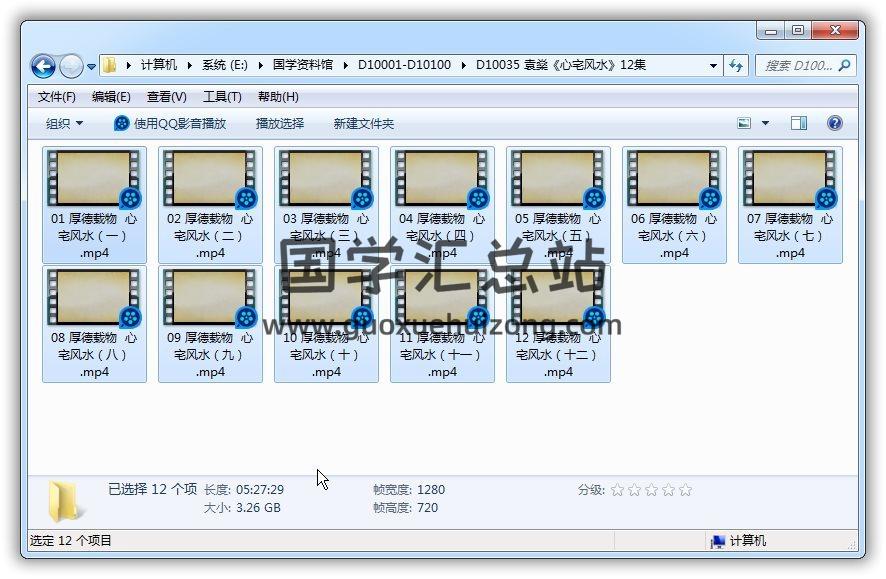Click the fifth rating star in 分级
This screenshot has height=579, width=886.
[x=685, y=490]
